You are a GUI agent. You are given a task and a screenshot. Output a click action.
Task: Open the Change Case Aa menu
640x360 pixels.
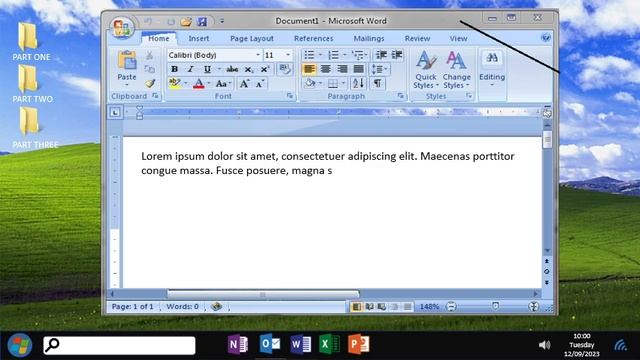pyautogui.click(x=223, y=84)
